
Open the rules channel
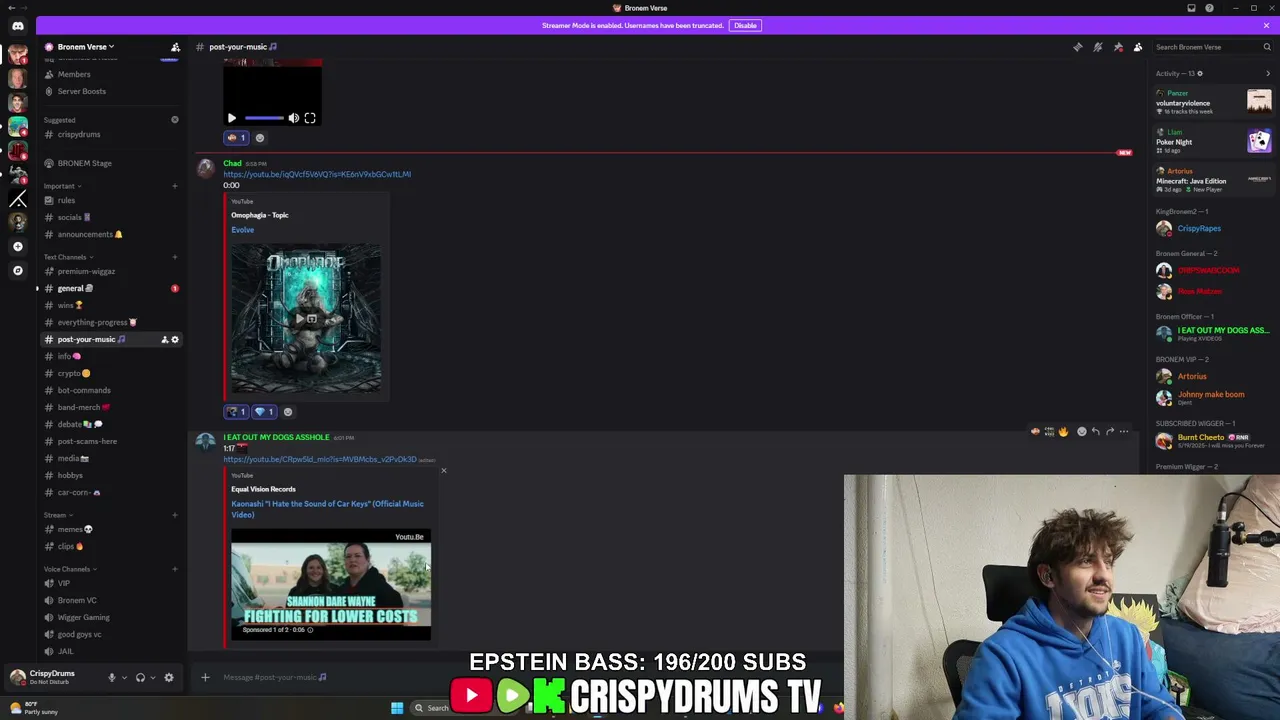click(x=111, y=200)
